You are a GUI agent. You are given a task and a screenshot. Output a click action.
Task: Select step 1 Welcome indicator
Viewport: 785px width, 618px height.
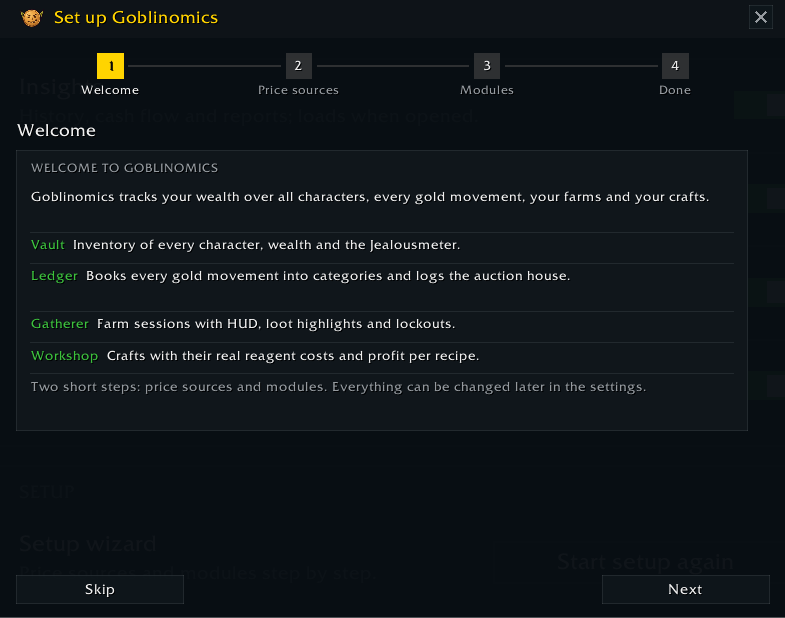click(x=110, y=66)
